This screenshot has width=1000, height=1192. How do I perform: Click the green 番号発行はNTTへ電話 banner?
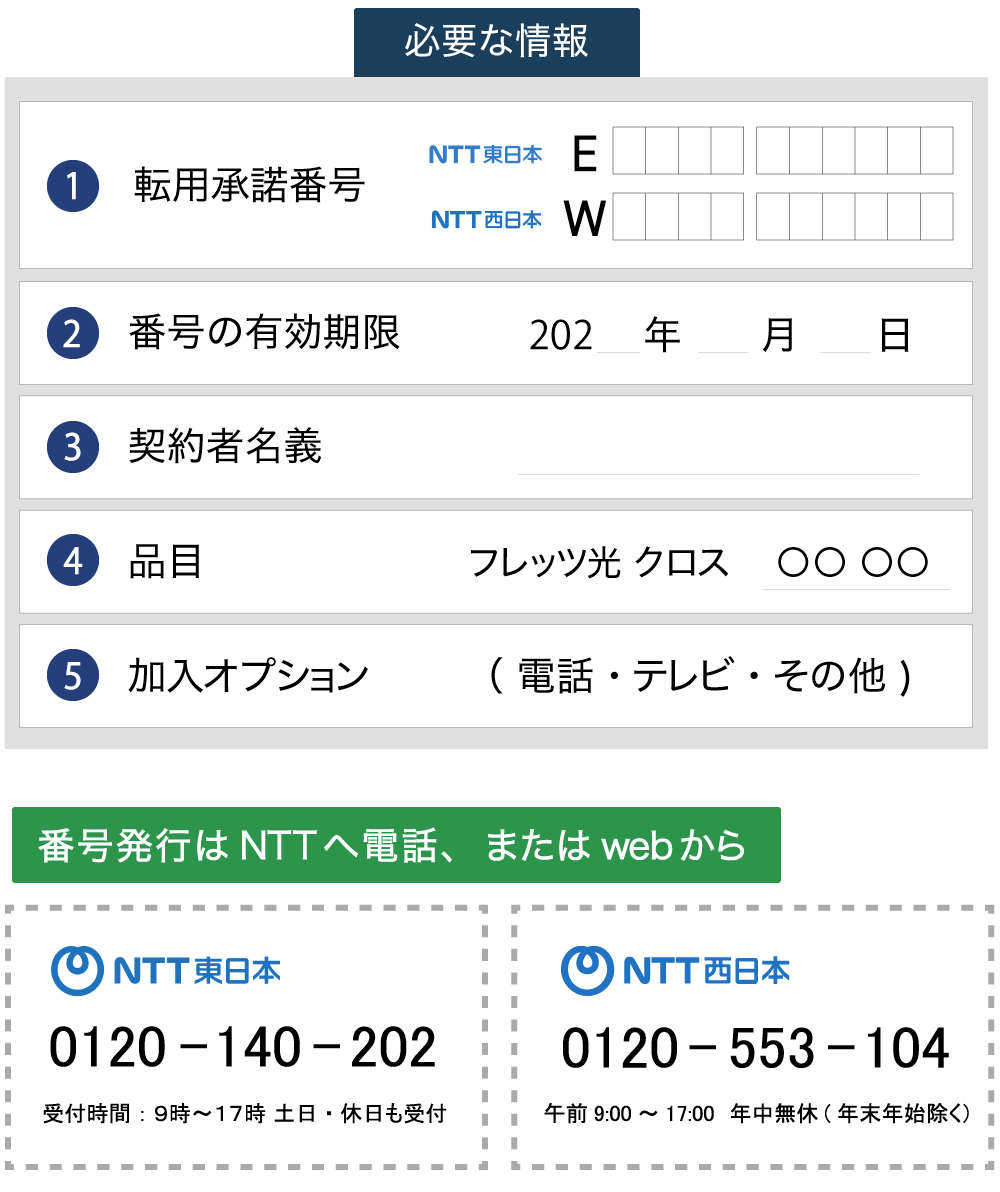[x=396, y=845]
